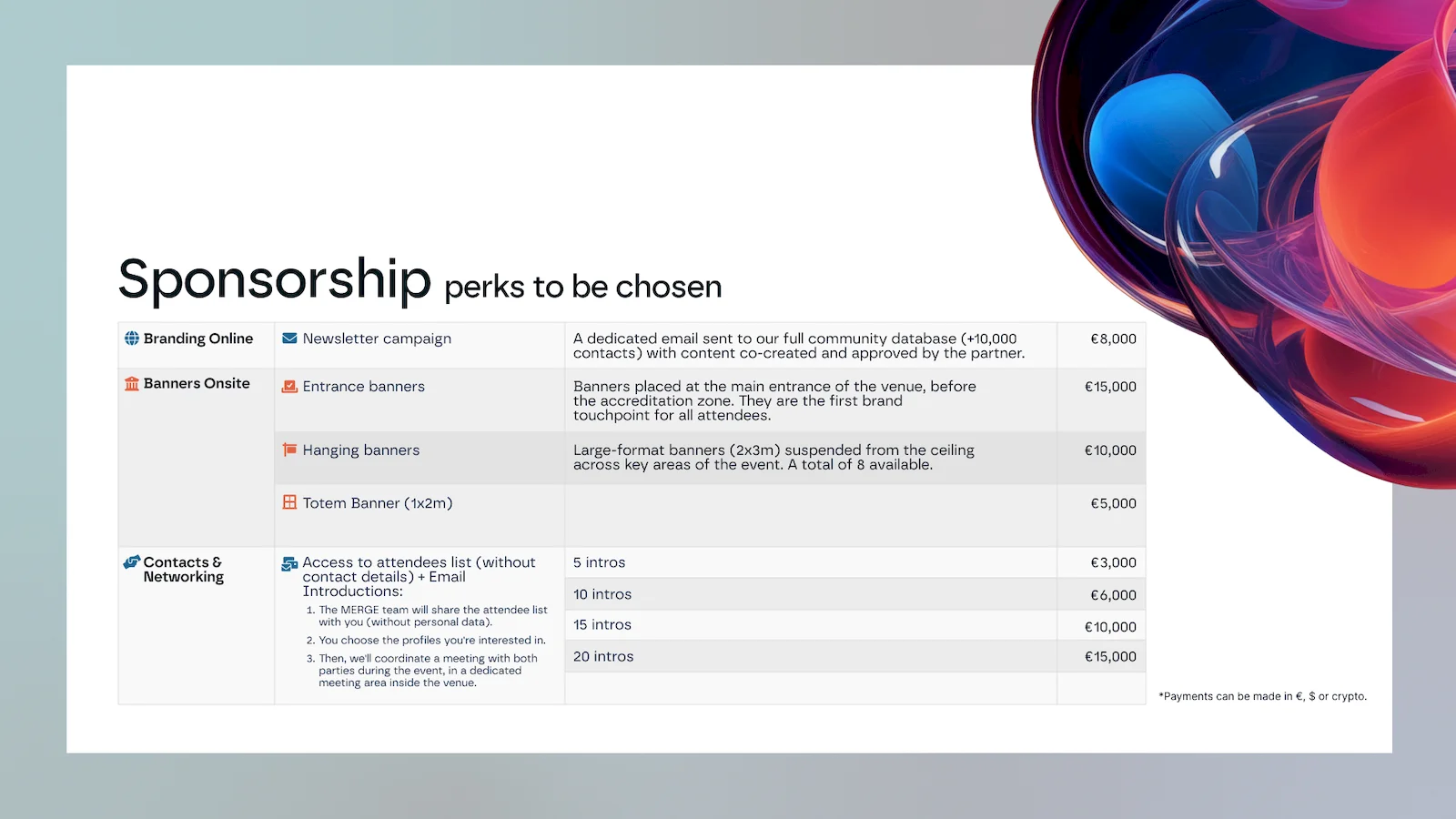Click the handshake icon beside Contacts & Networking
Image resolution: width=1456 pixels, height=819 pixels.
click(x=132, y=562)
